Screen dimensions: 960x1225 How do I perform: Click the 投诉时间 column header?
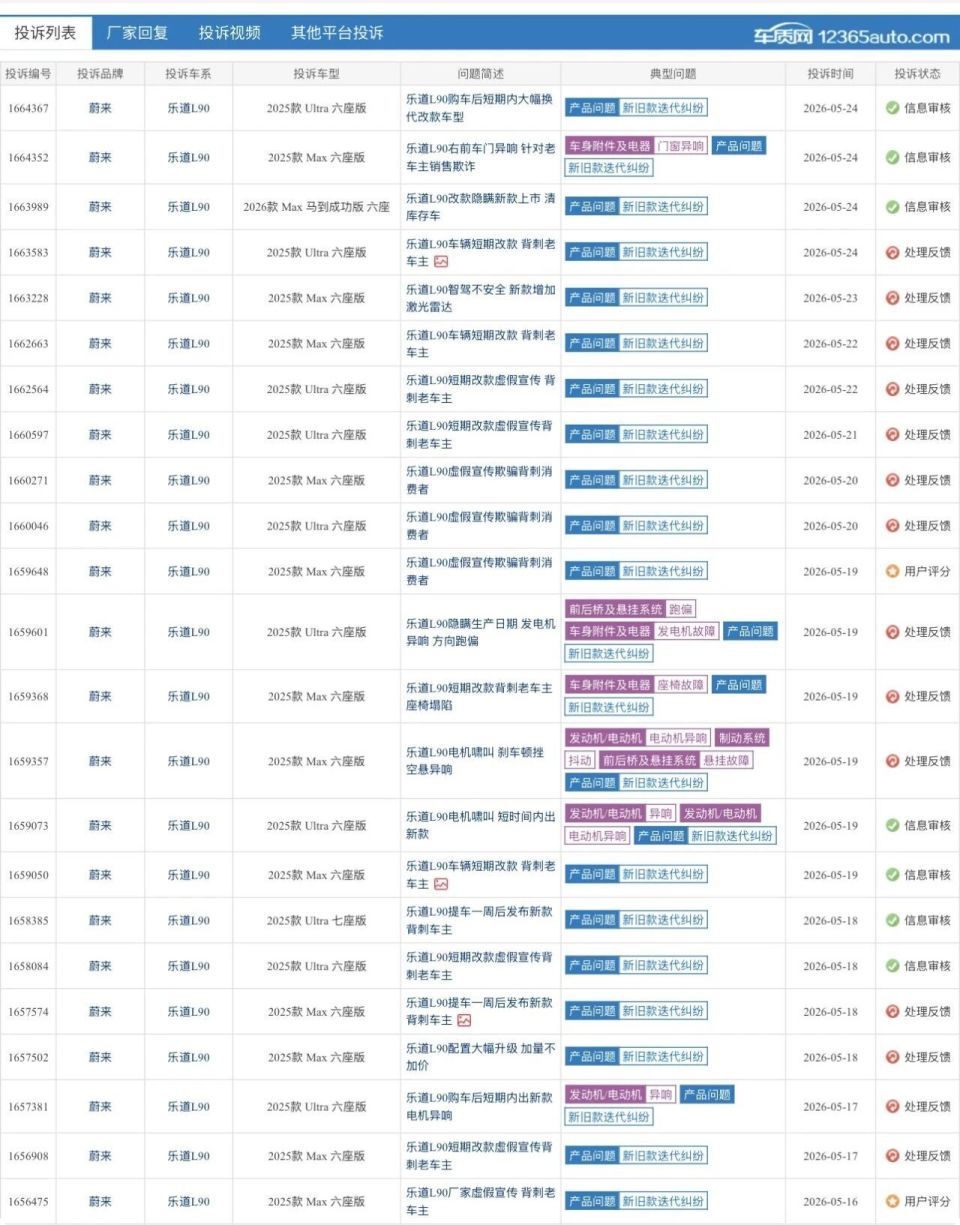coord(832,74)
